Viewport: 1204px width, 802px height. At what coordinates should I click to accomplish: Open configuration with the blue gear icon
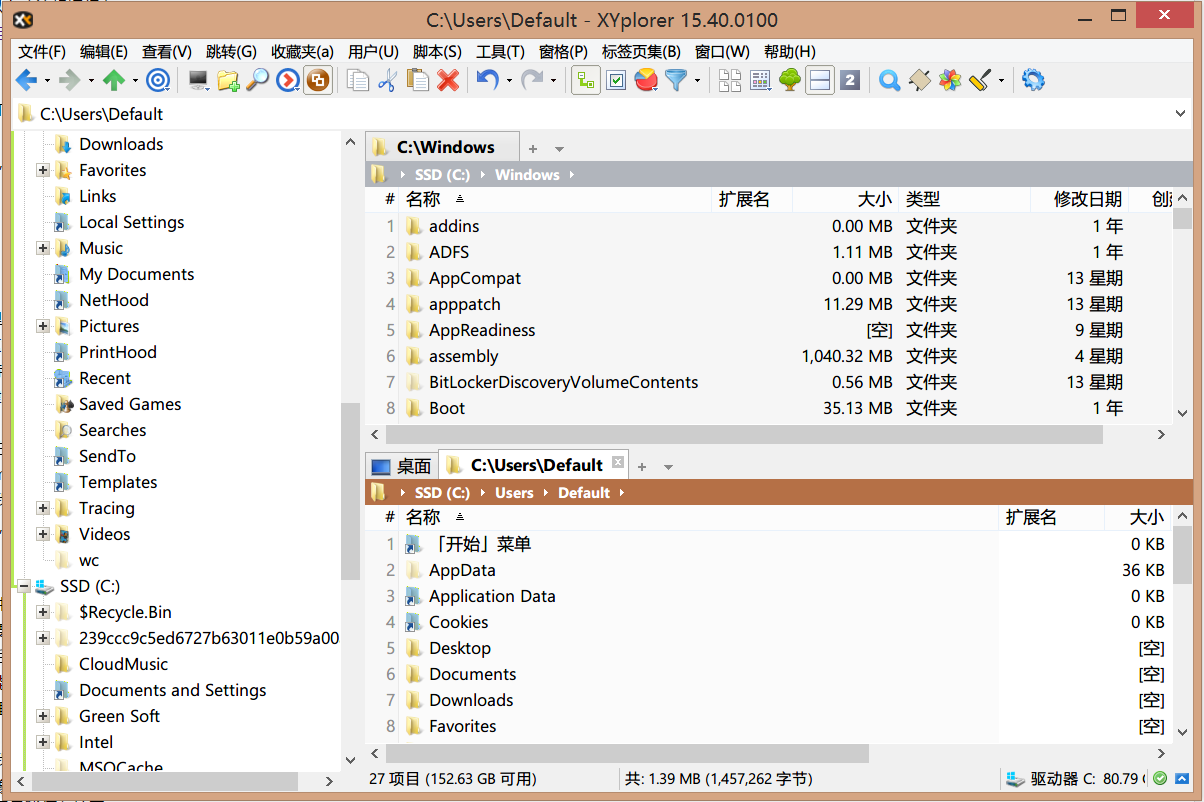click(x=1033, y=81)
